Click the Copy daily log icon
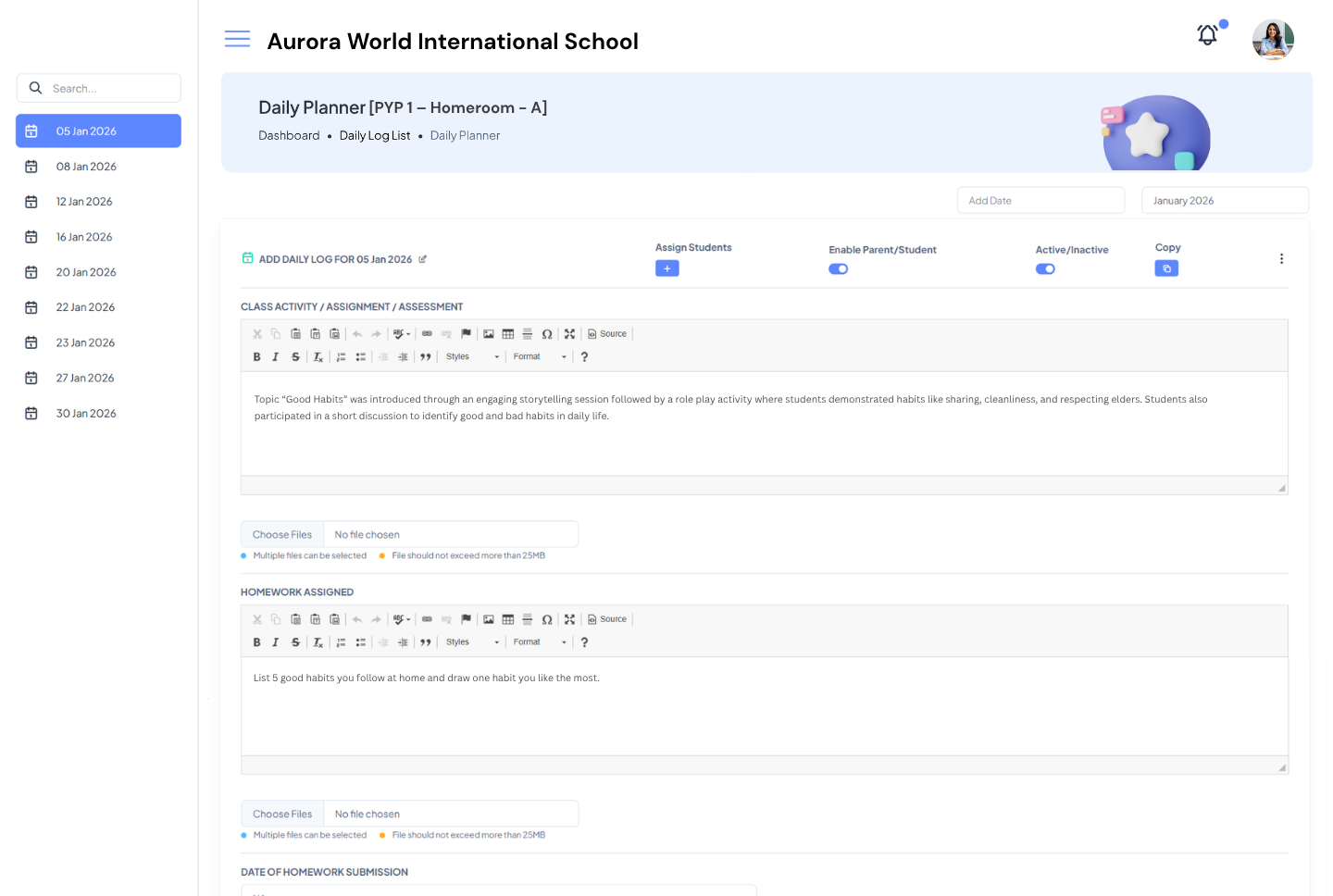The image size is (1333, 896). tap(1165, 268)
